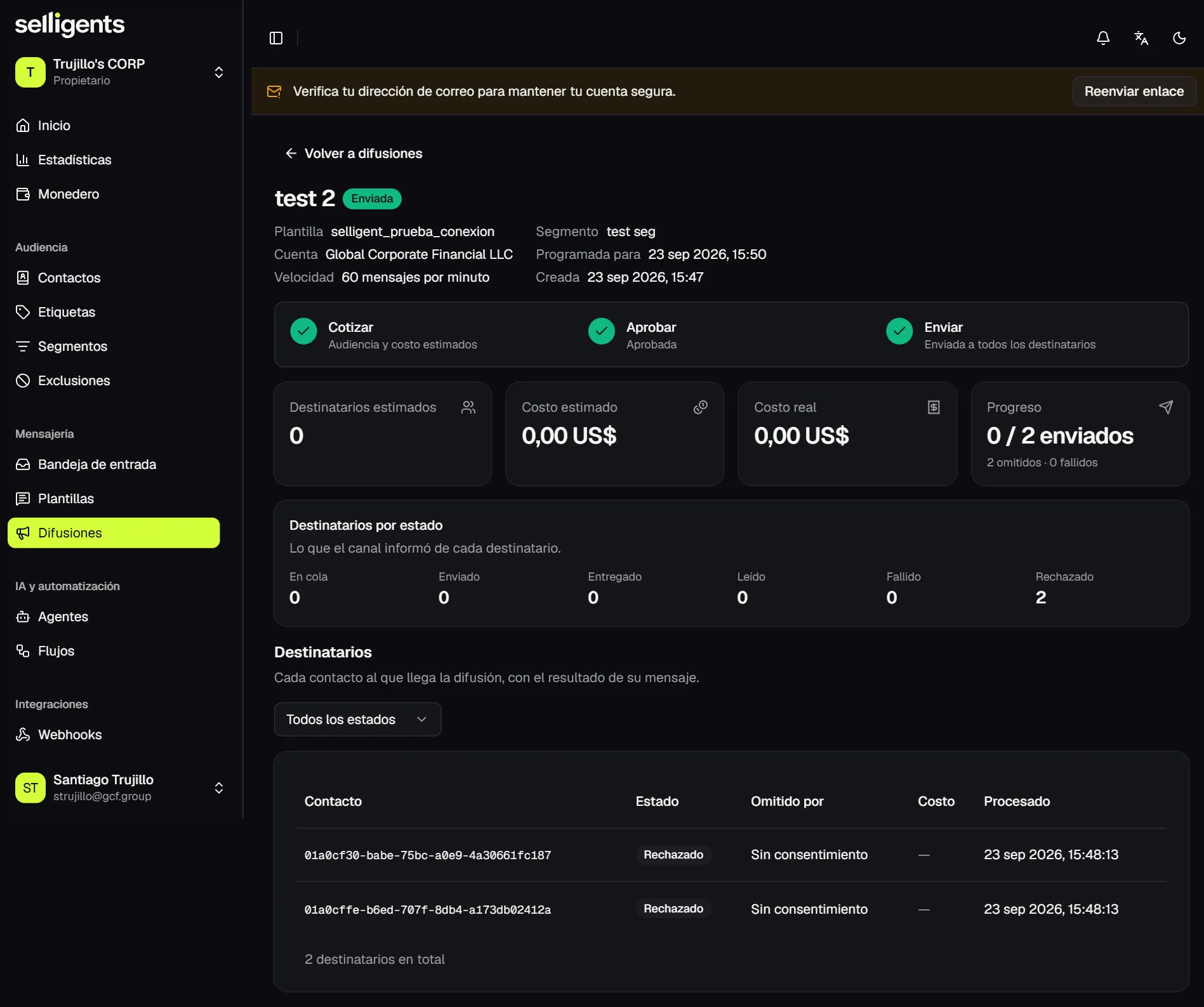The height and width of the screenshot is (1007, 1204).
Task: Expand the Santiago Trujillo account menu
Action: [x=219, y=787]
